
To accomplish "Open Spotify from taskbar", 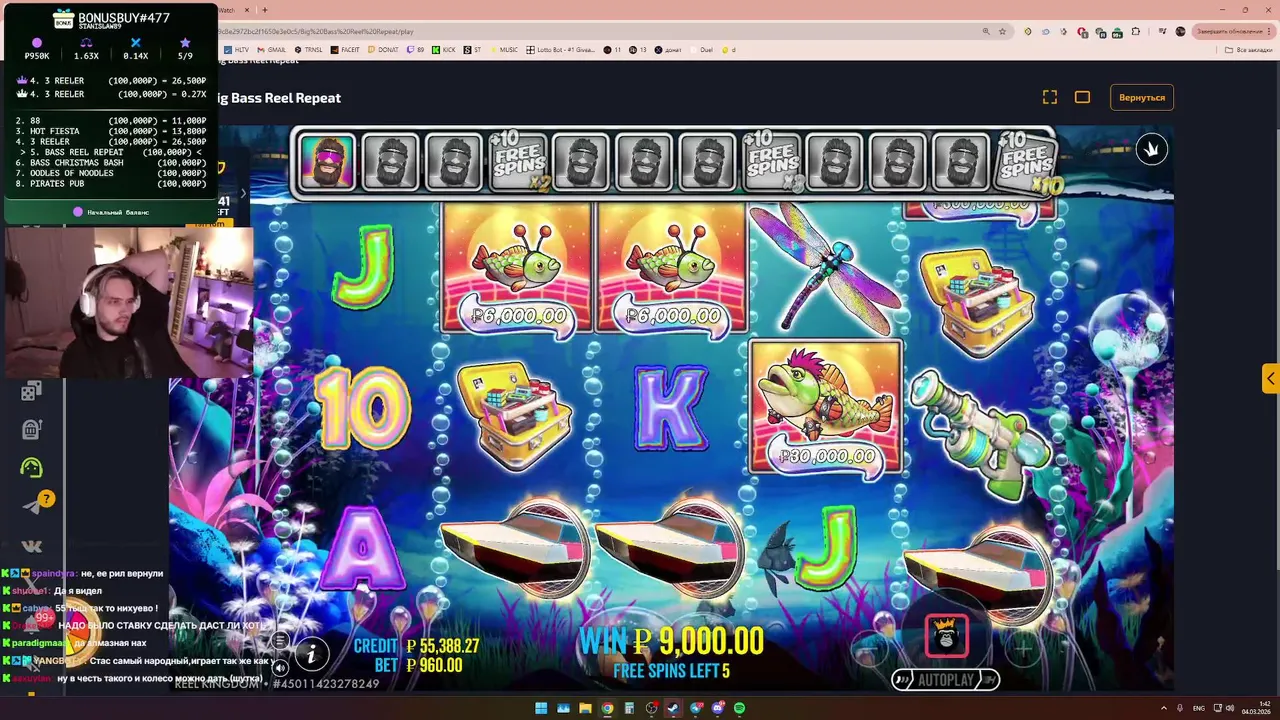I will 739,708.
